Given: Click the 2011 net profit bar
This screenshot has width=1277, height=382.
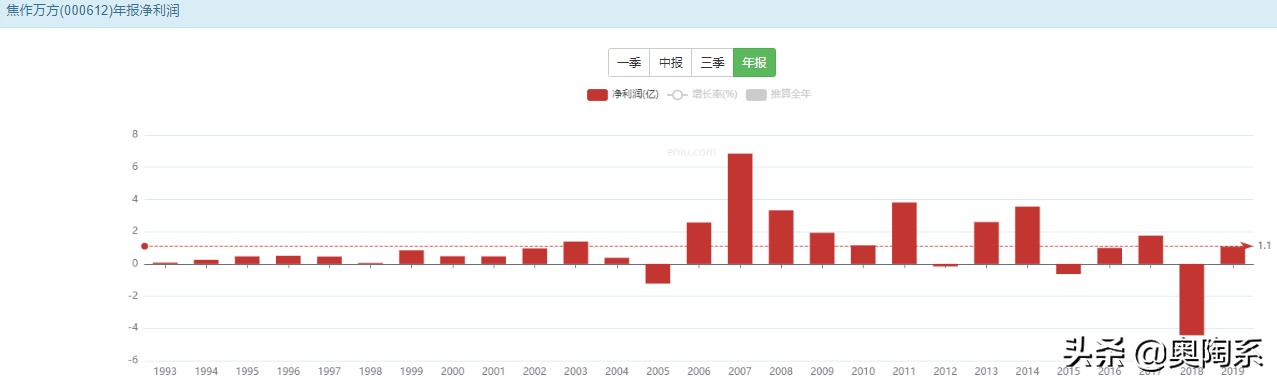Looking at the screenshot, I should 904,233.
